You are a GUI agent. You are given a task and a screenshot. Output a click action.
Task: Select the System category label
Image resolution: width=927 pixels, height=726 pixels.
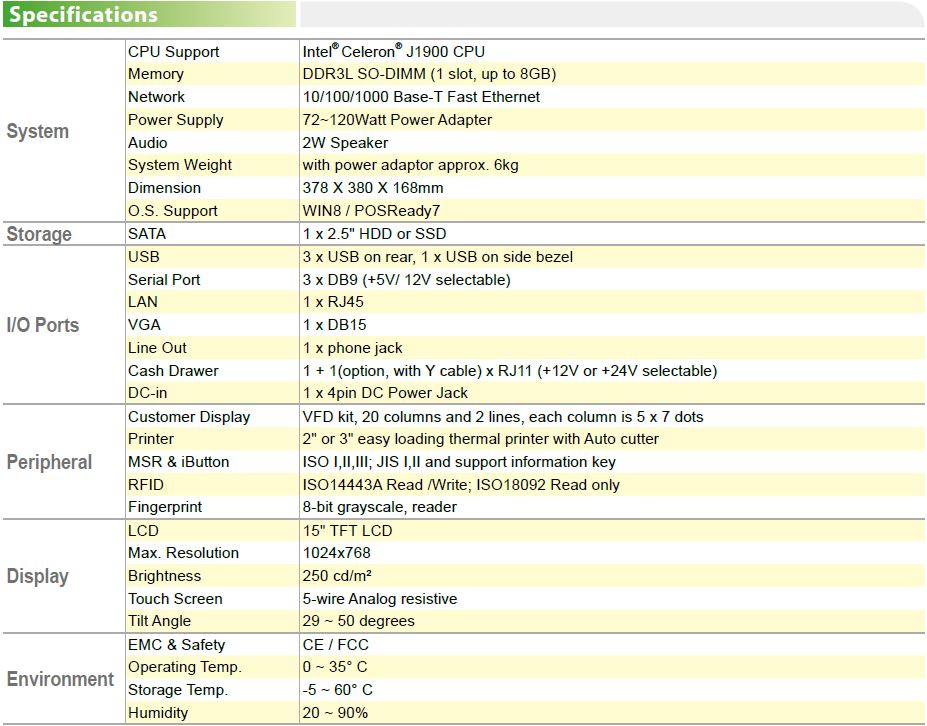(x=37, y=131)
